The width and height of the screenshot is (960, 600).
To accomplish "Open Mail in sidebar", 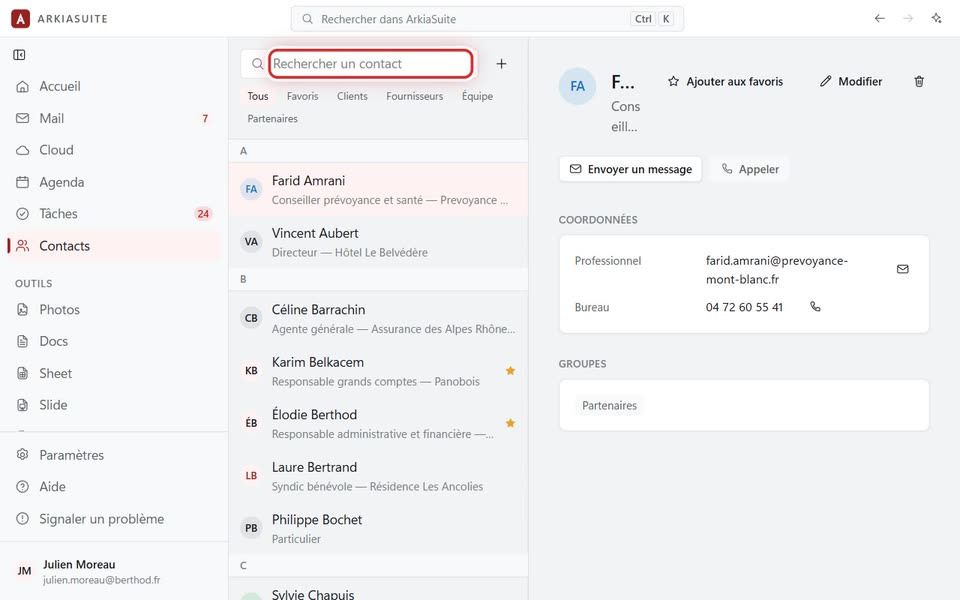I will click(x=114, y=118).
